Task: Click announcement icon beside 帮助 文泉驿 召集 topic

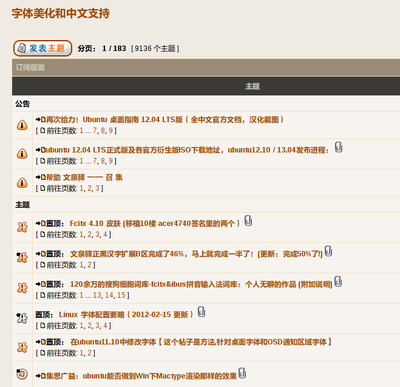Action: 22,183
